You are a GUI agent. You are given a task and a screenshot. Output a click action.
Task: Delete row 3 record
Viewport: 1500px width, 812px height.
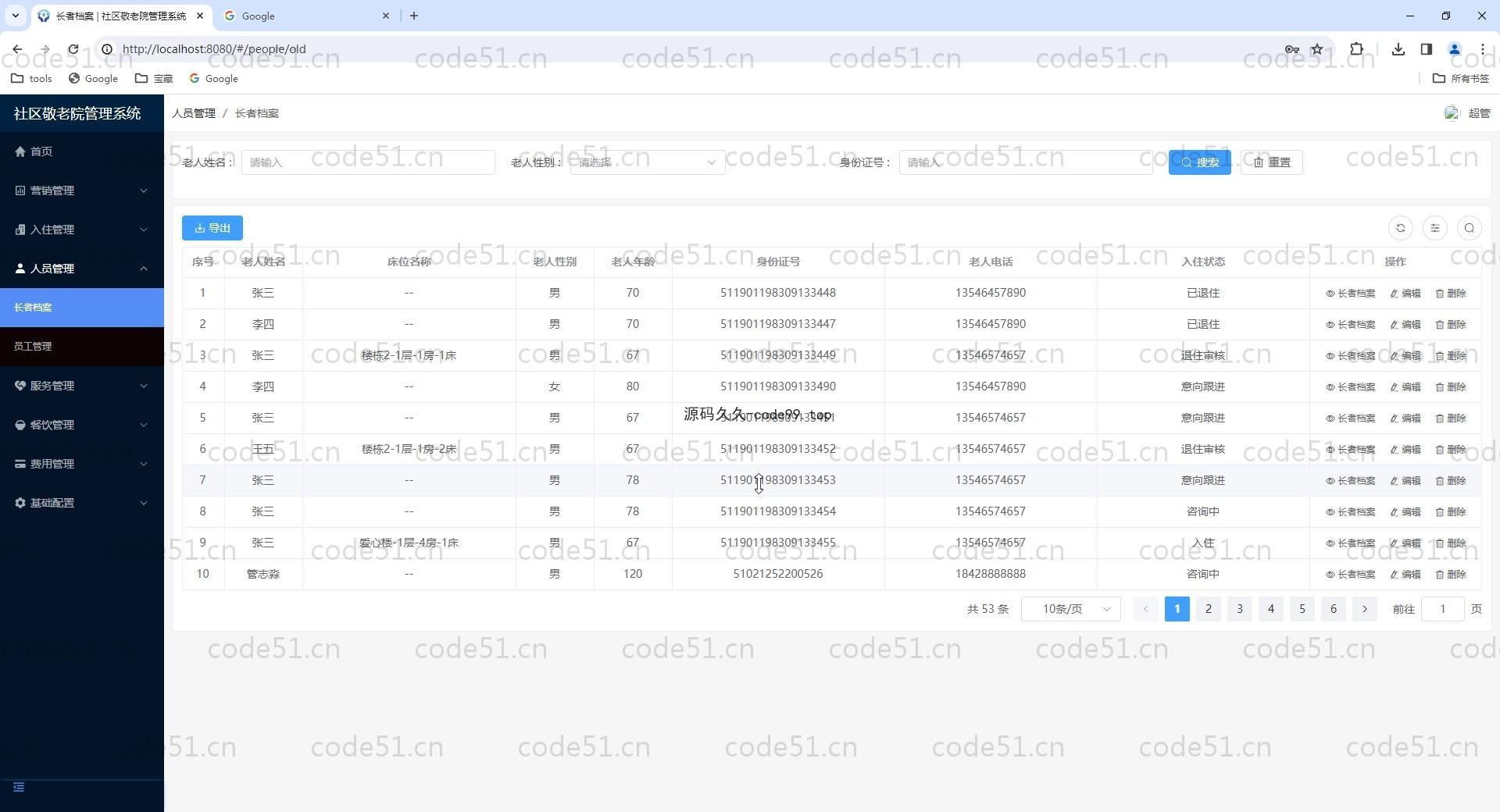pos(1451,356)
